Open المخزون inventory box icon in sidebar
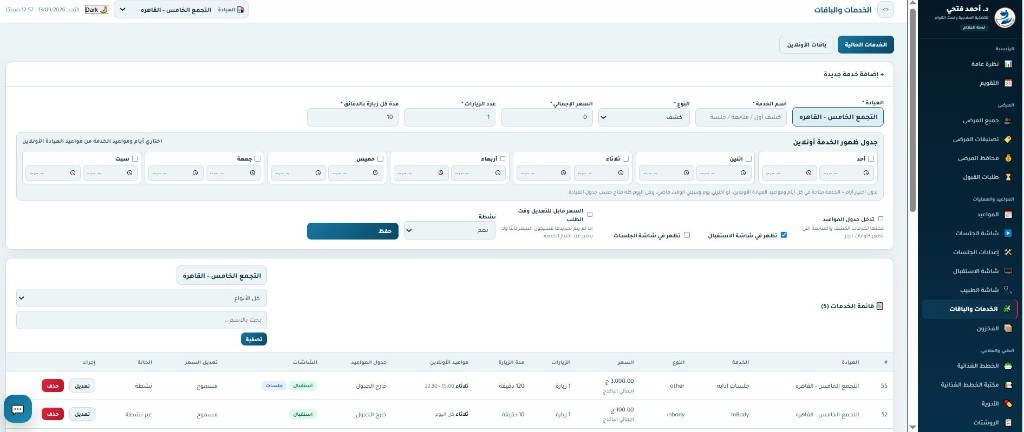The image size is (1024, 432). pos(1008,328)
